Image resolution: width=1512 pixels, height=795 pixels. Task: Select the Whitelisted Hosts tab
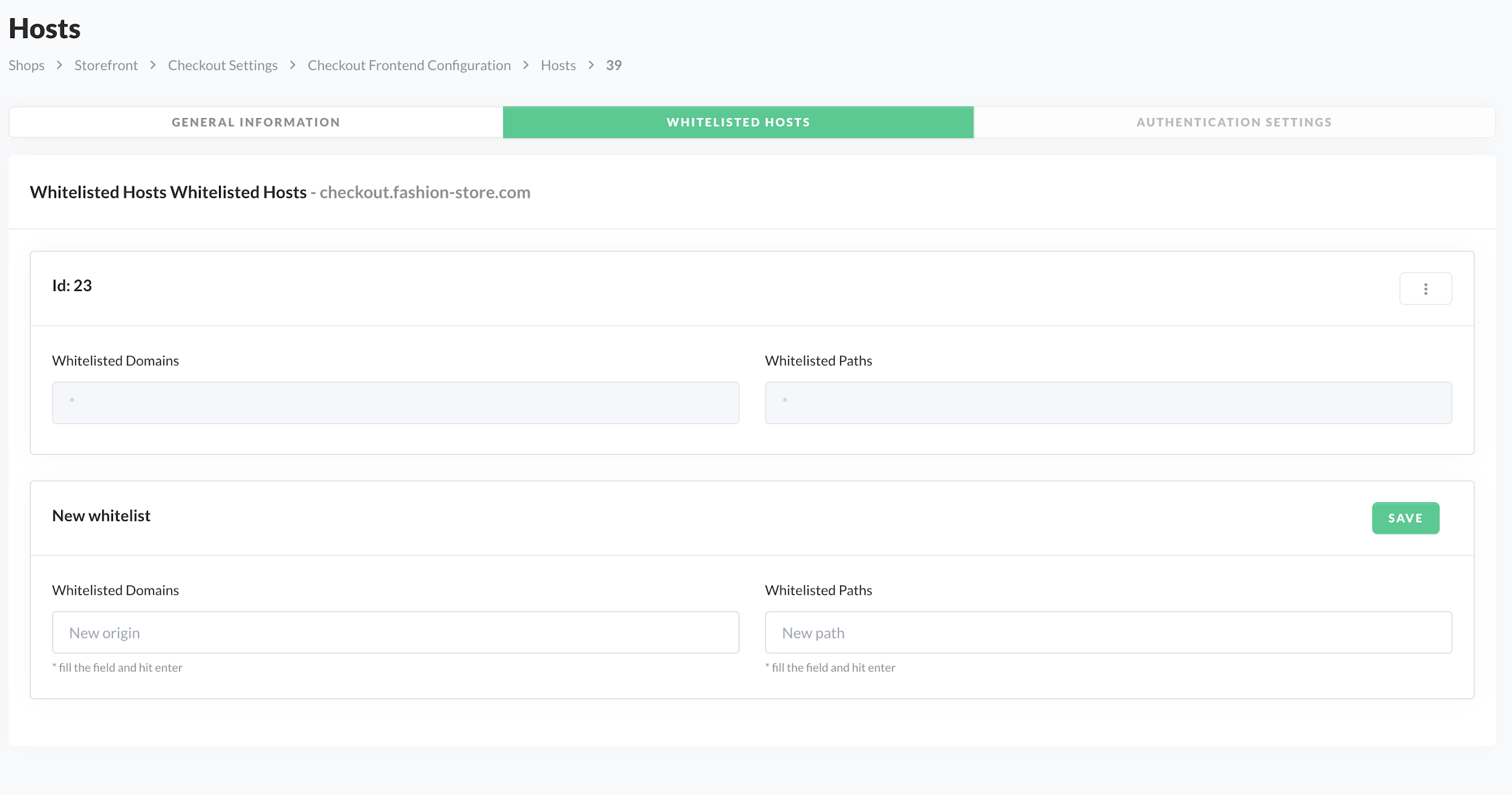click(x=738, y=122)
